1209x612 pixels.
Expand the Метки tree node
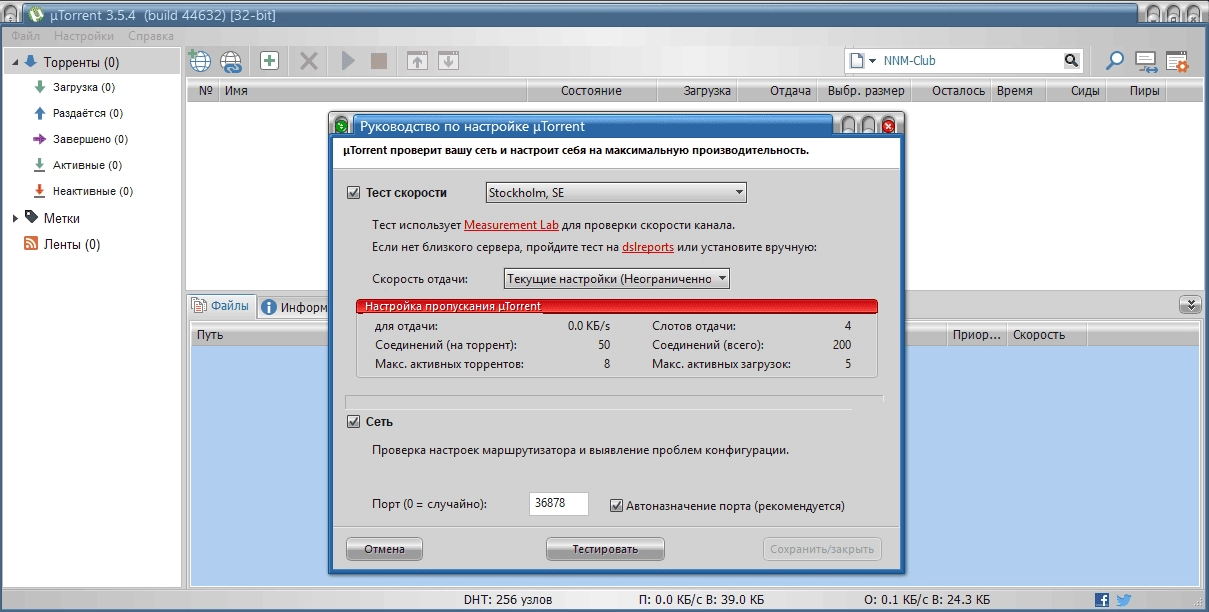pos(15,217)
